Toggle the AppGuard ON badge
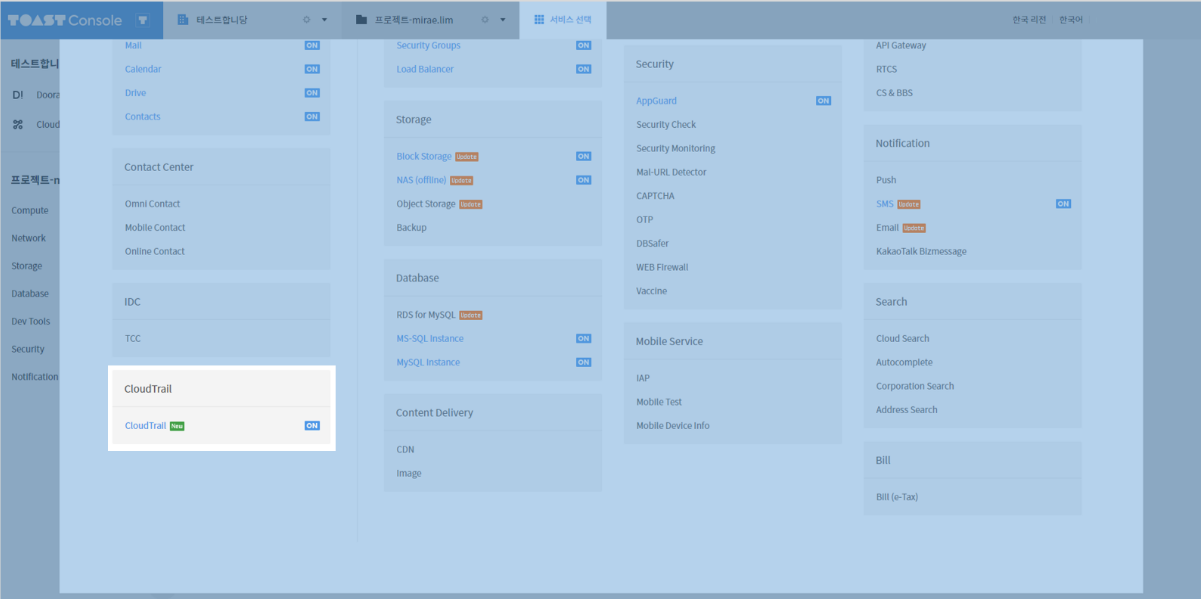The image size is (1201, 599). point(823,101)
